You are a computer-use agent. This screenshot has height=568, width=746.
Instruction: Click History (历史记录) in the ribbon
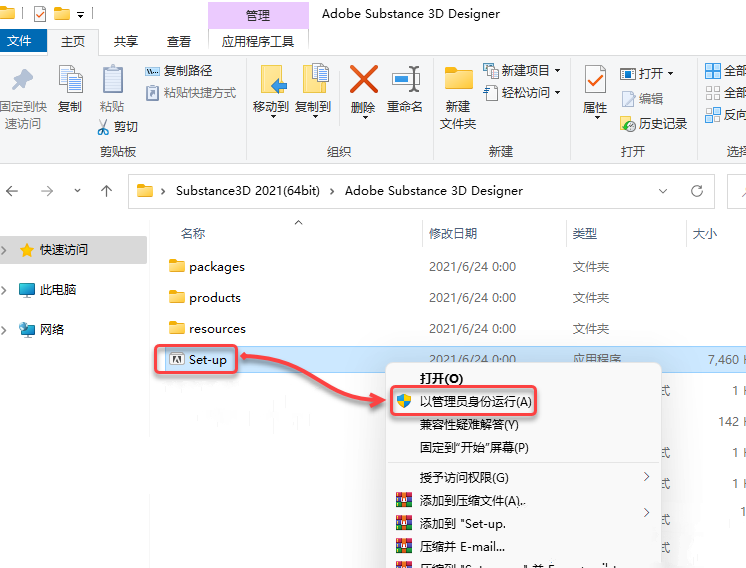pyautogui.click(x=654, y=124)
